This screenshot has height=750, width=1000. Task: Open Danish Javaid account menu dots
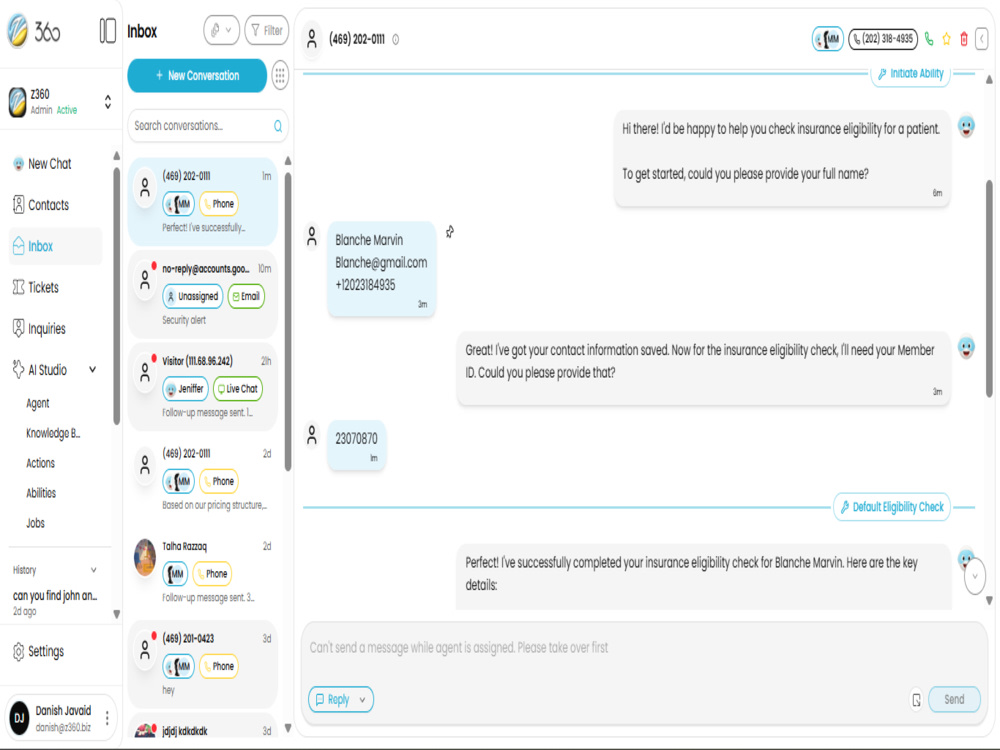[x=107, y=718]
